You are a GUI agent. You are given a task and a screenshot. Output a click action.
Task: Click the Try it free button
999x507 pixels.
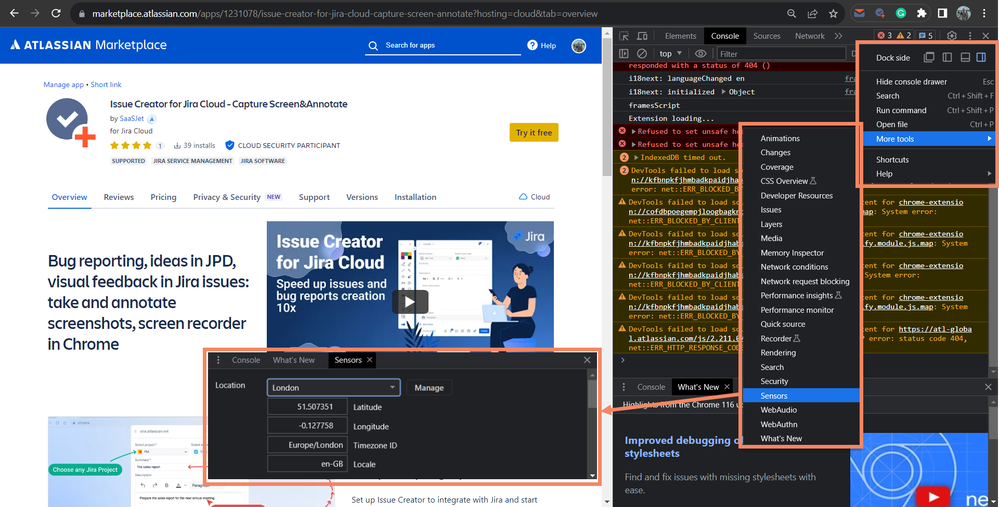[x=534, y=132]
